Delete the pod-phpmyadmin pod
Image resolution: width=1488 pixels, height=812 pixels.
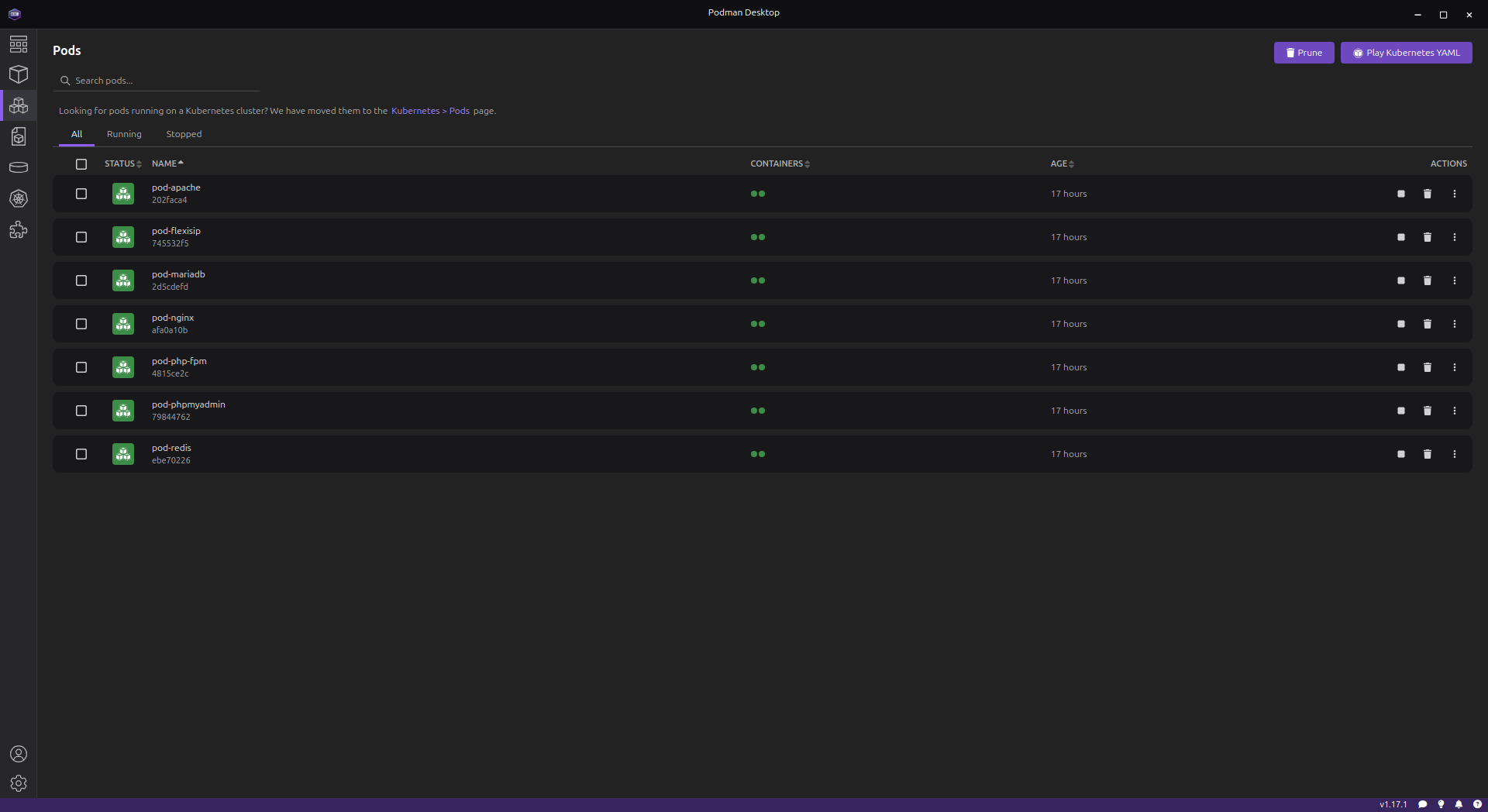1427,411
